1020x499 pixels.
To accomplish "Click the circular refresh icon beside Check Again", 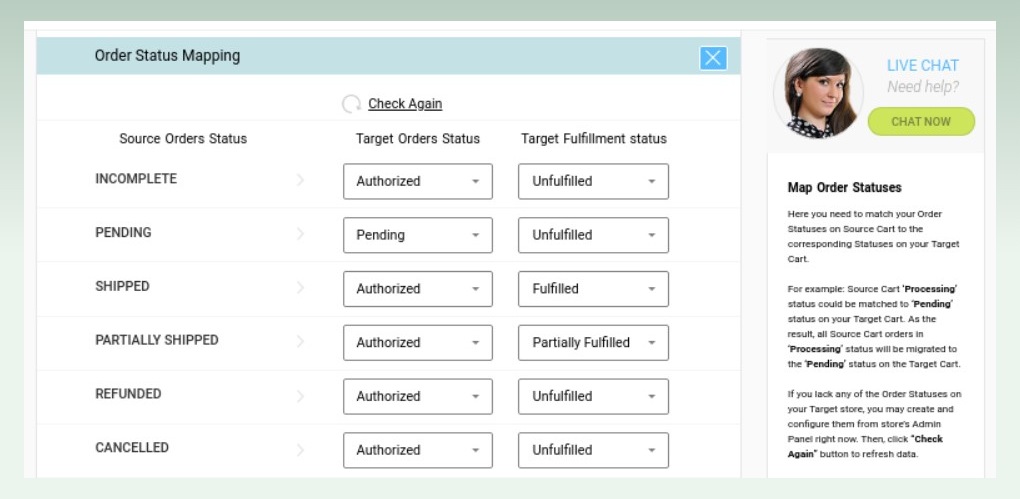I will coord(351,104).
